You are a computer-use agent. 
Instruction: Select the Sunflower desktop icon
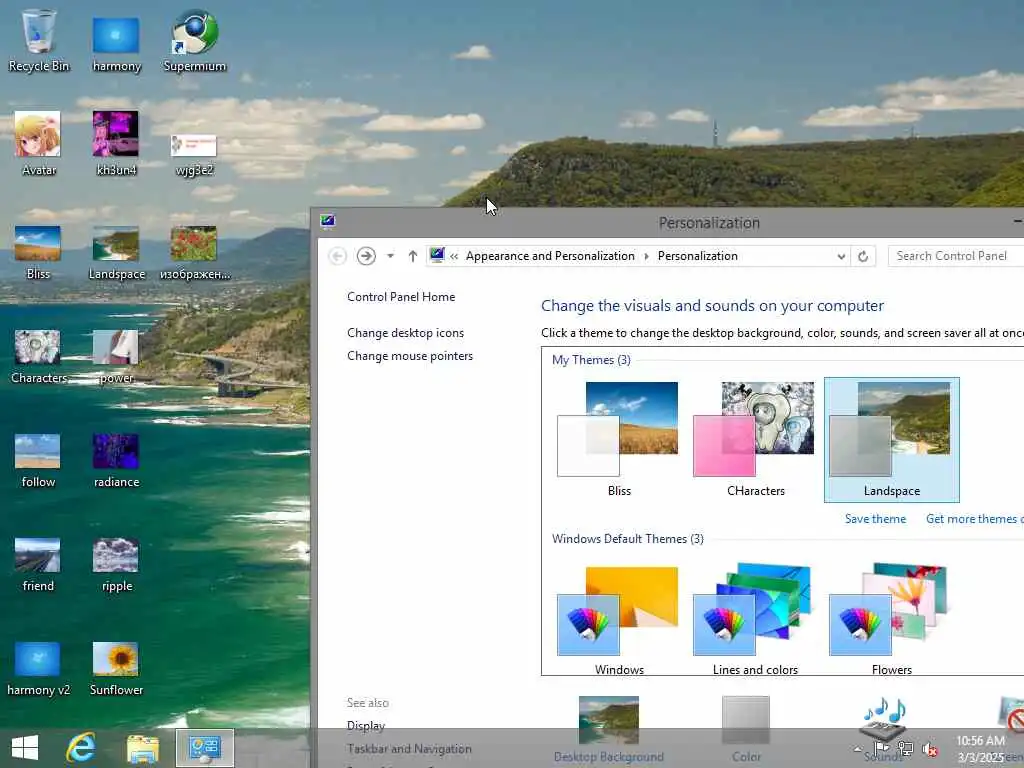pyautogui.click(x=116, y=669)
